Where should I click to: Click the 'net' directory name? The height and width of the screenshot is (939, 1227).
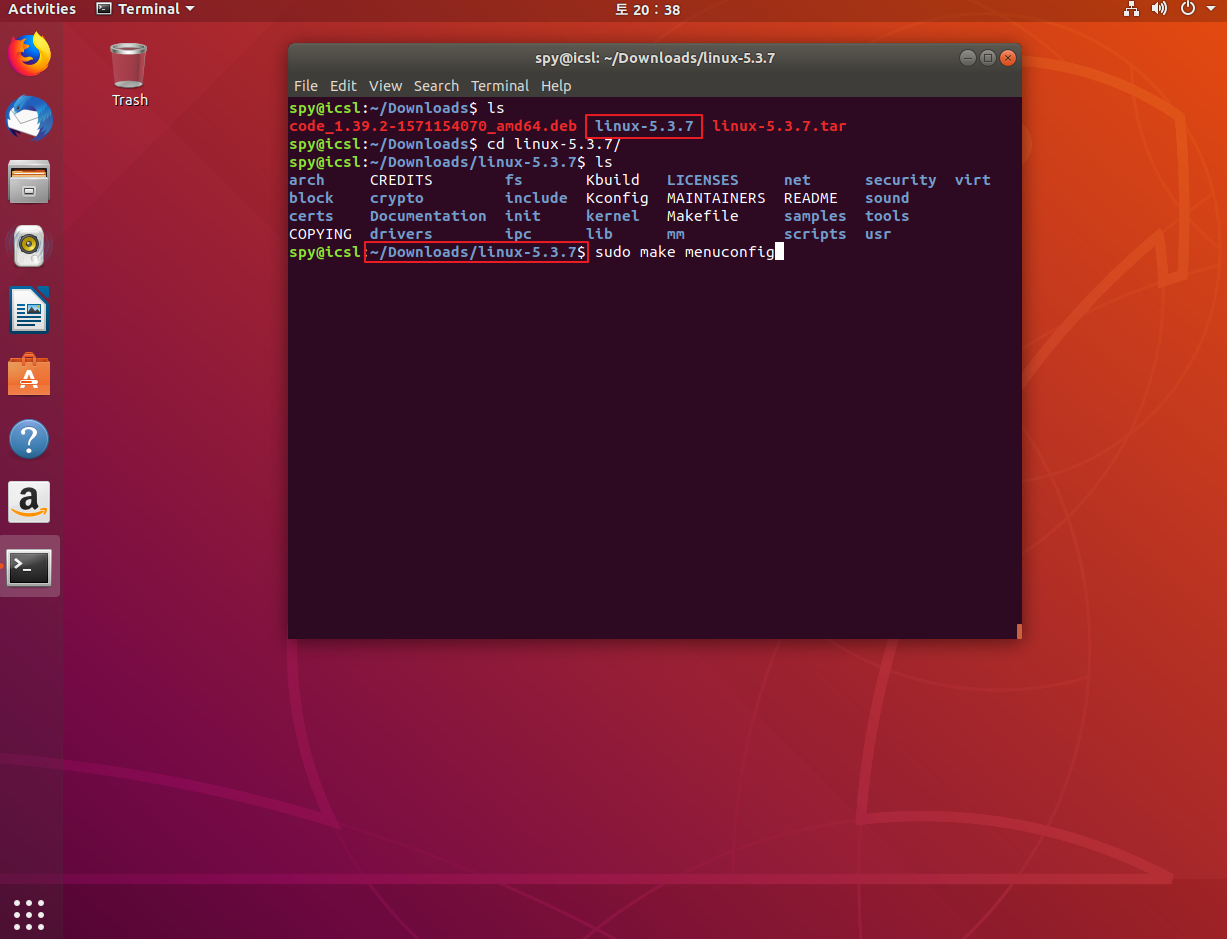pos(797,180)
